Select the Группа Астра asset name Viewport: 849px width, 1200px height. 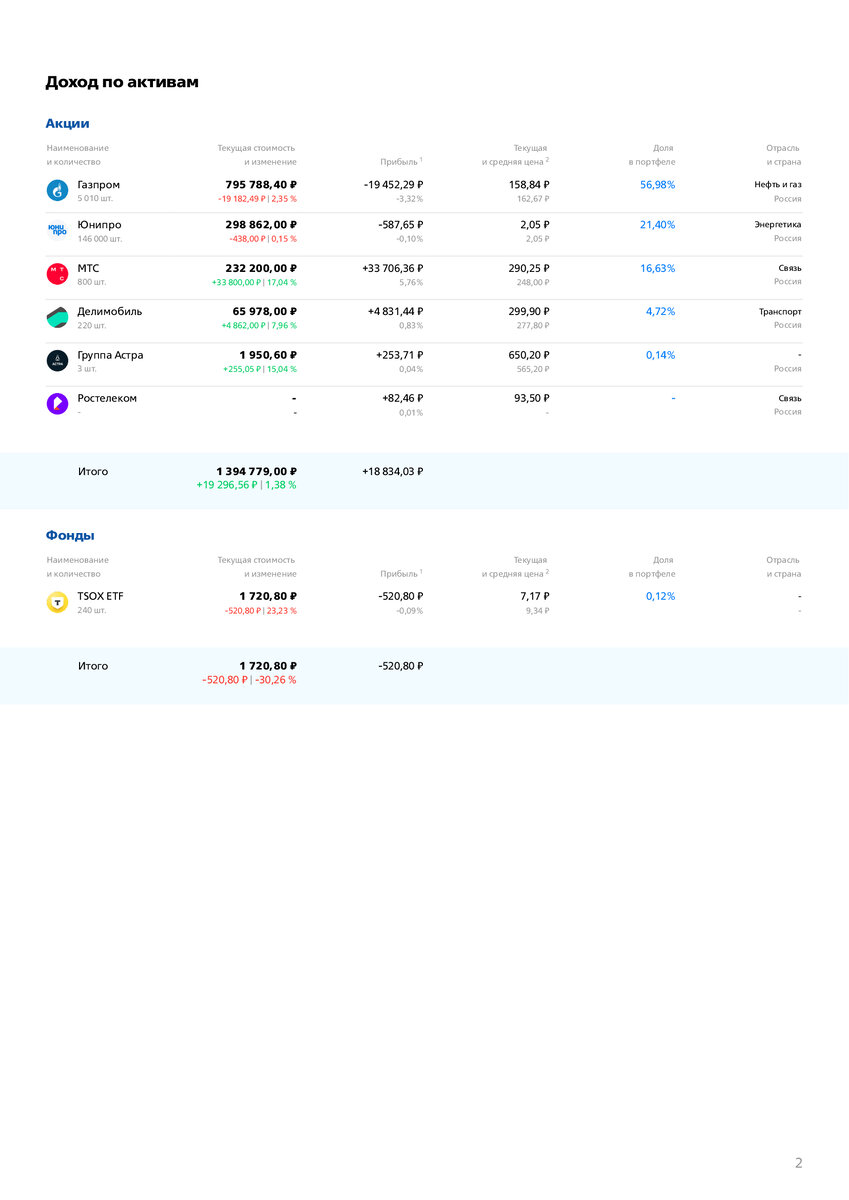[x=110, y=355]
